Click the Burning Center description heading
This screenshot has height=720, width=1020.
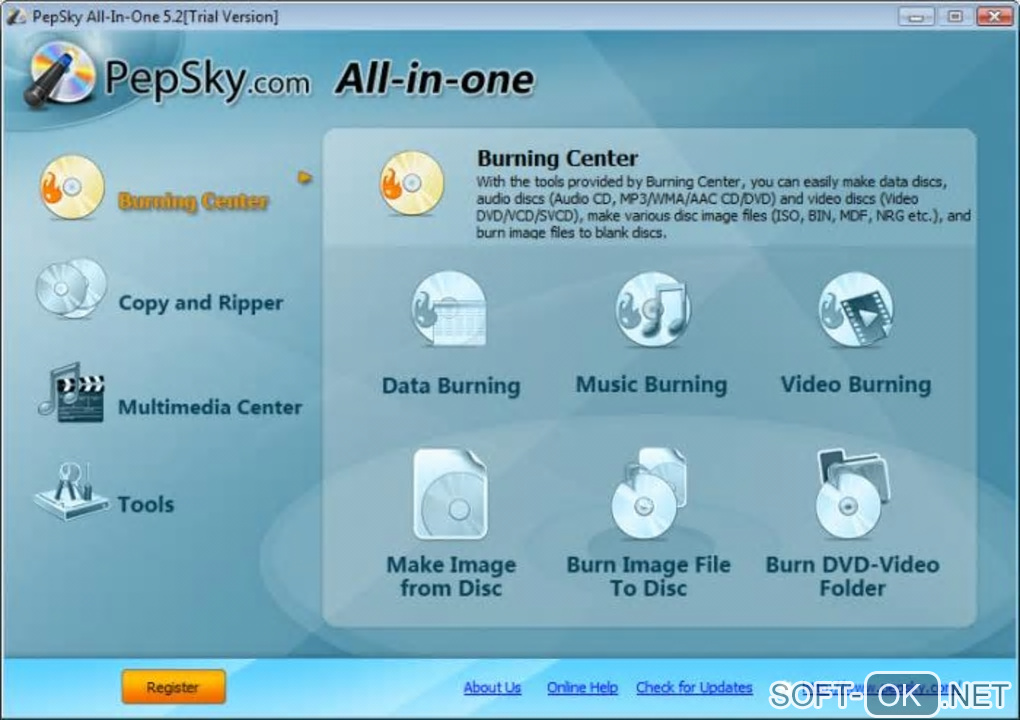coord(557,158)
